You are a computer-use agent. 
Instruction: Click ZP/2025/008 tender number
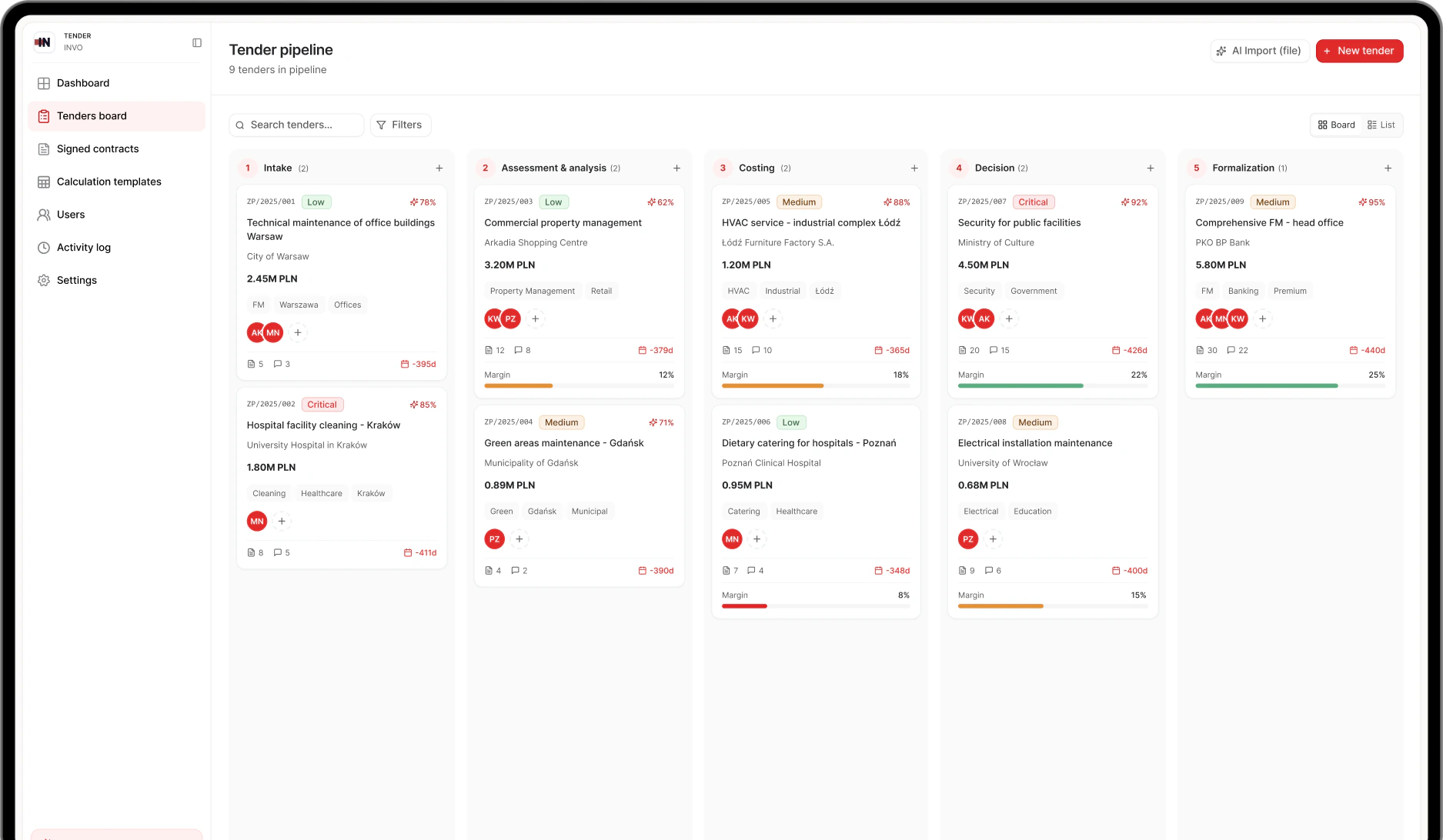pyautogui.click(x=982, y=422)
